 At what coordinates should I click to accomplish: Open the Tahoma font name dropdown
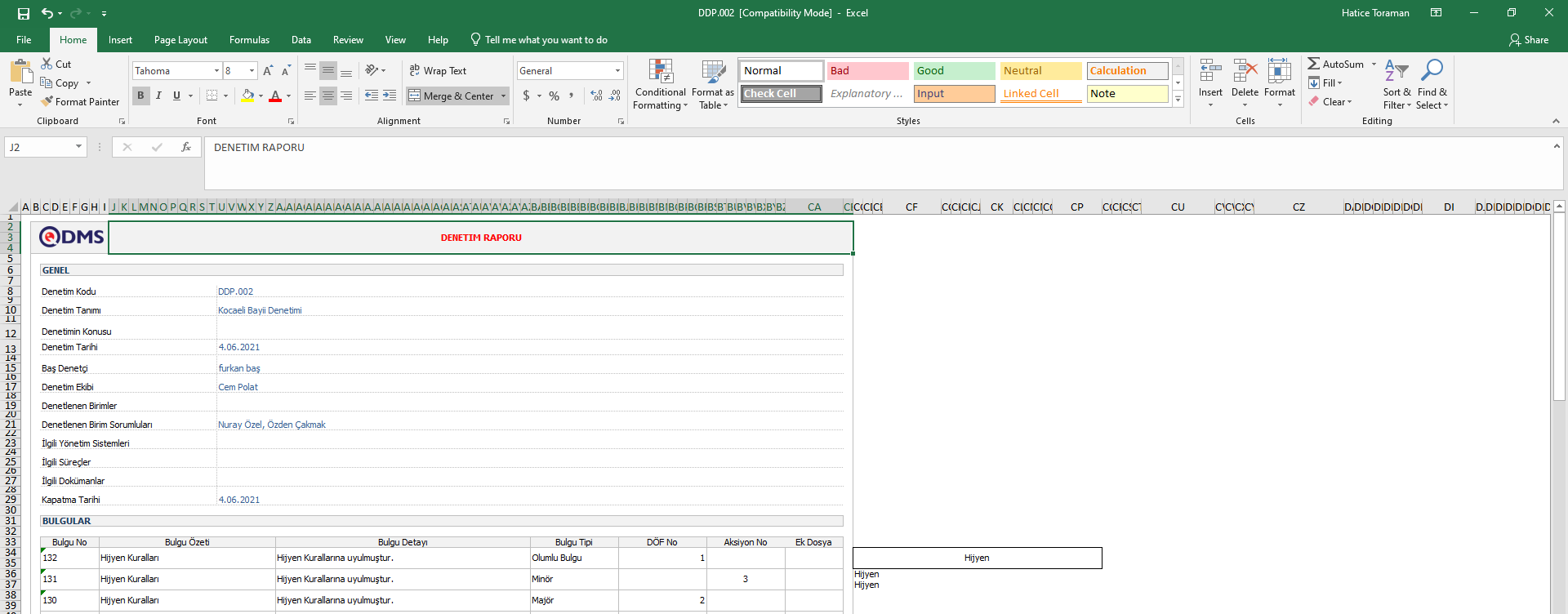click(216, 71)
